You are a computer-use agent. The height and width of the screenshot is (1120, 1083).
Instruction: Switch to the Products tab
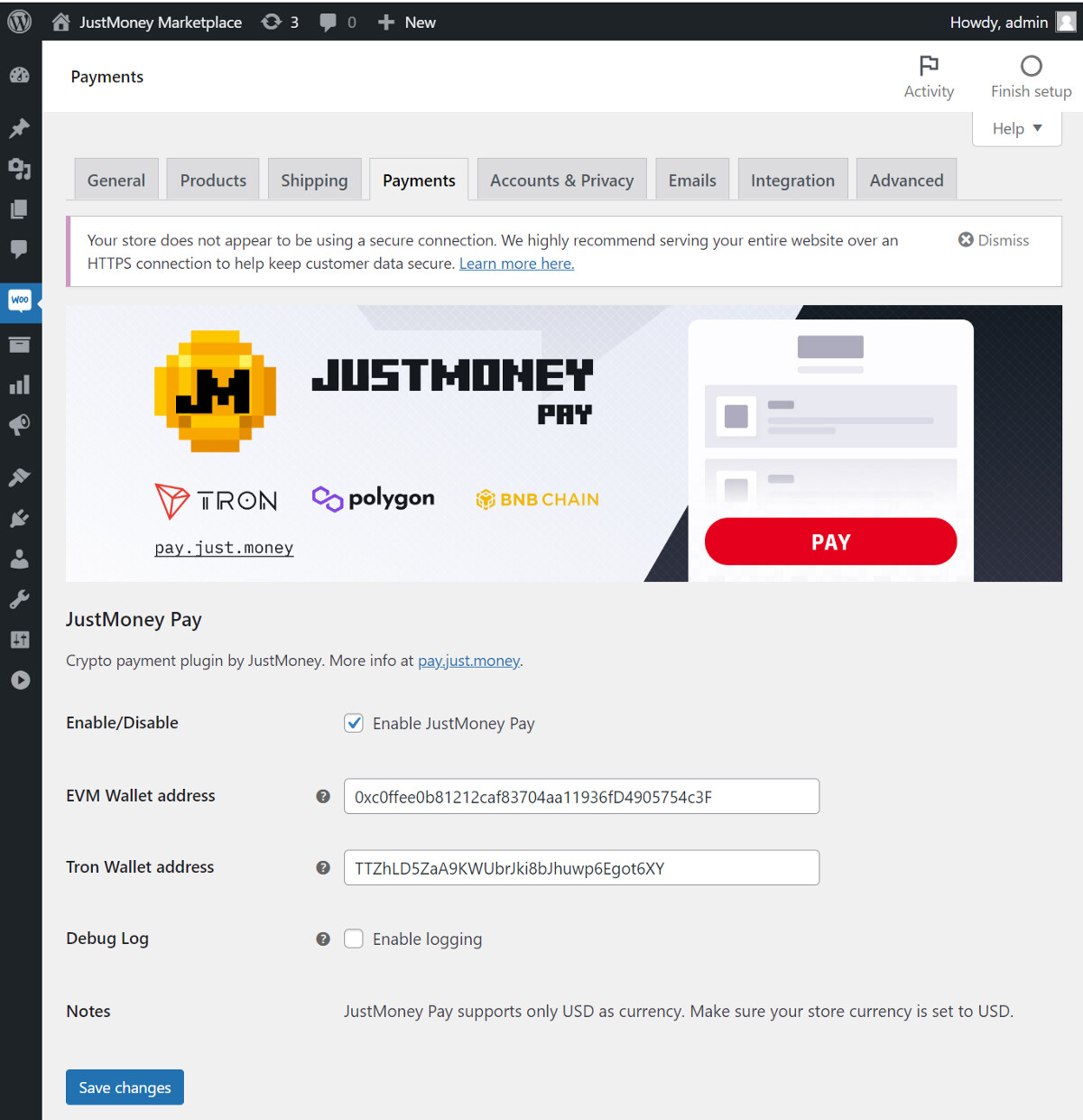click(x=213, y=180)
